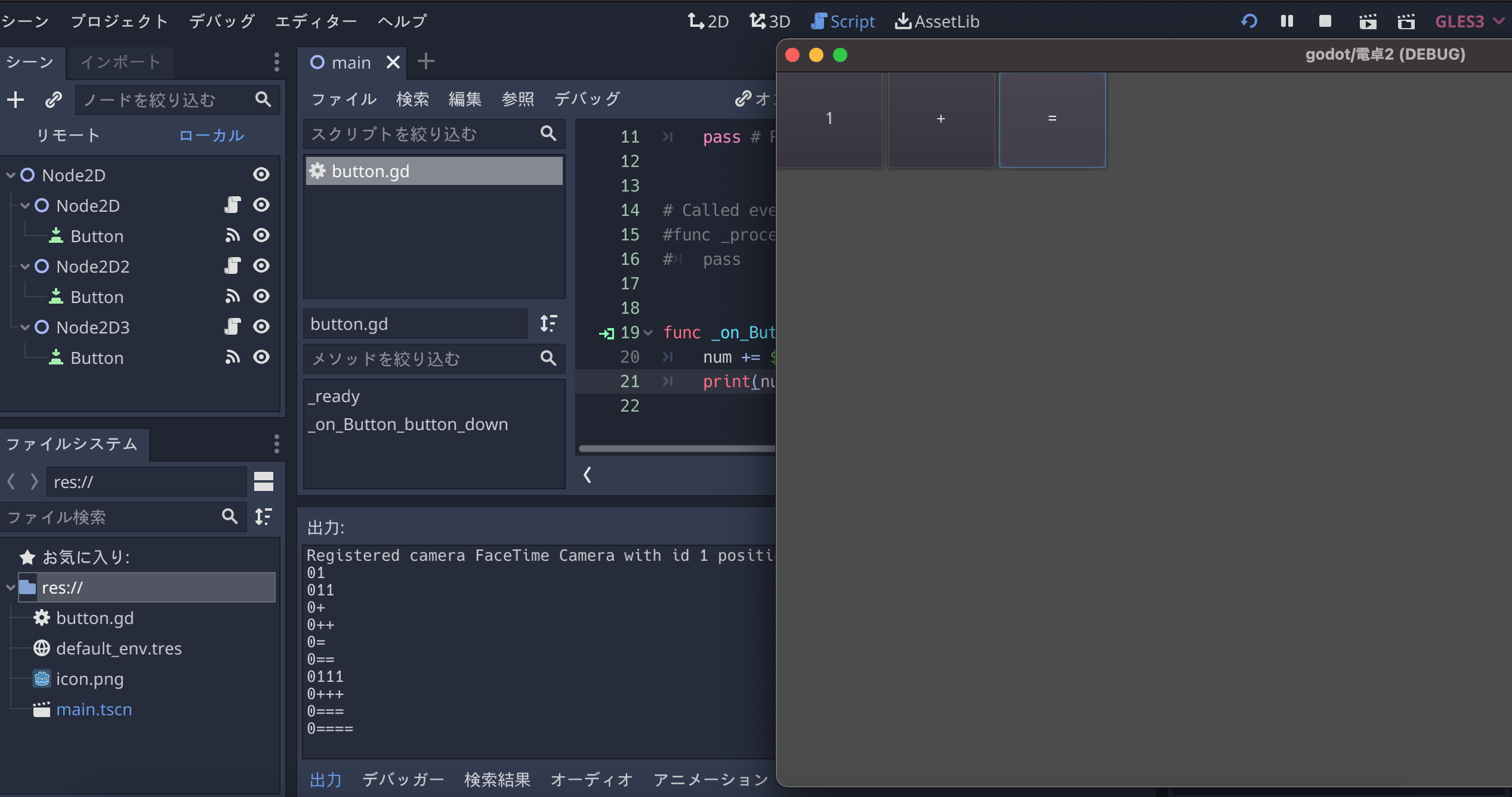Viewport: 1512px width, 797px height.
Task: Toggle alphabetical sorting of script methods
Action: click(548, 323)
